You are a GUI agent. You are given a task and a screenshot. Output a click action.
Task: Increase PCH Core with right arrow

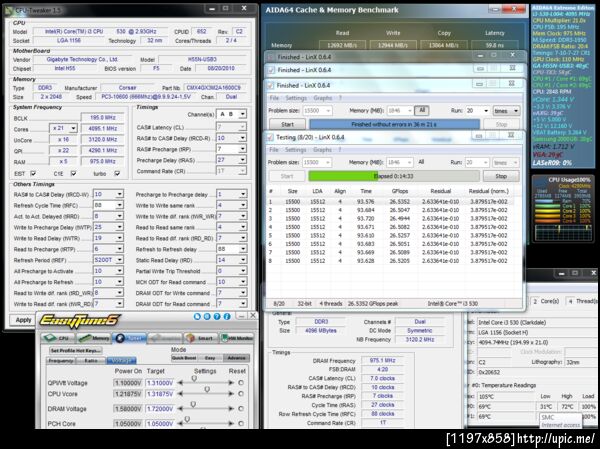(x=231, y=423)
